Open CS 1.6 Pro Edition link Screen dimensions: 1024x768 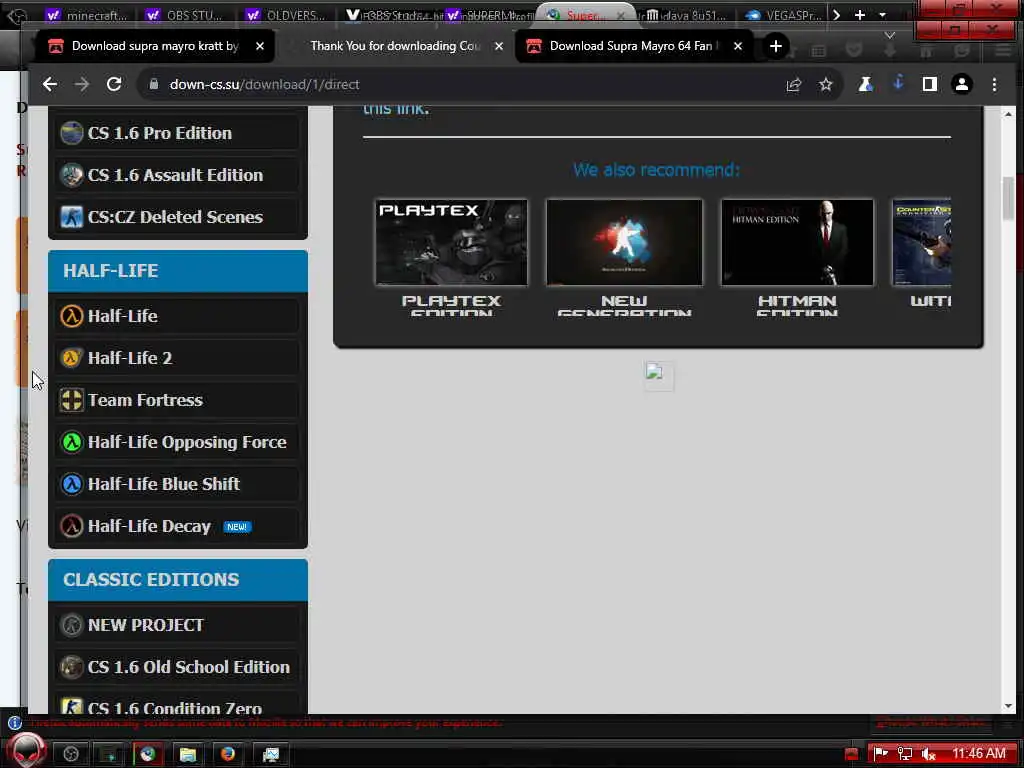(x=178, y=133)
